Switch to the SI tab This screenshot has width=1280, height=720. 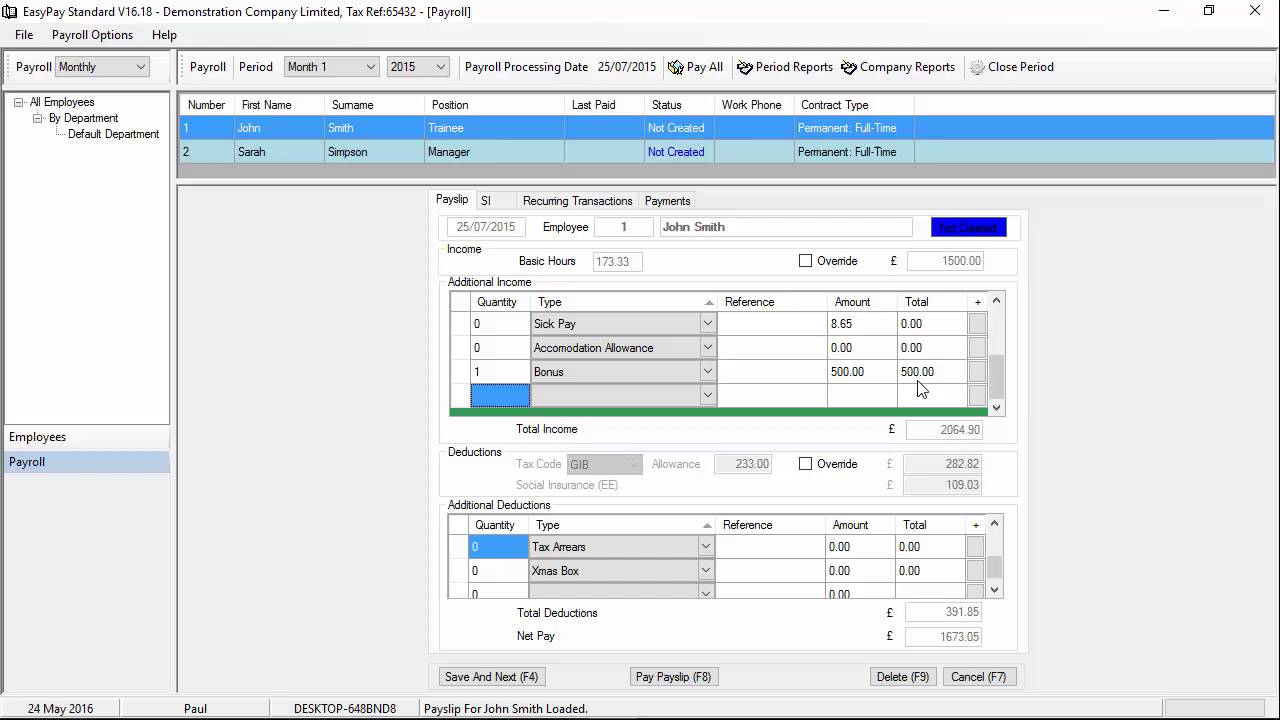click(486, 201)
